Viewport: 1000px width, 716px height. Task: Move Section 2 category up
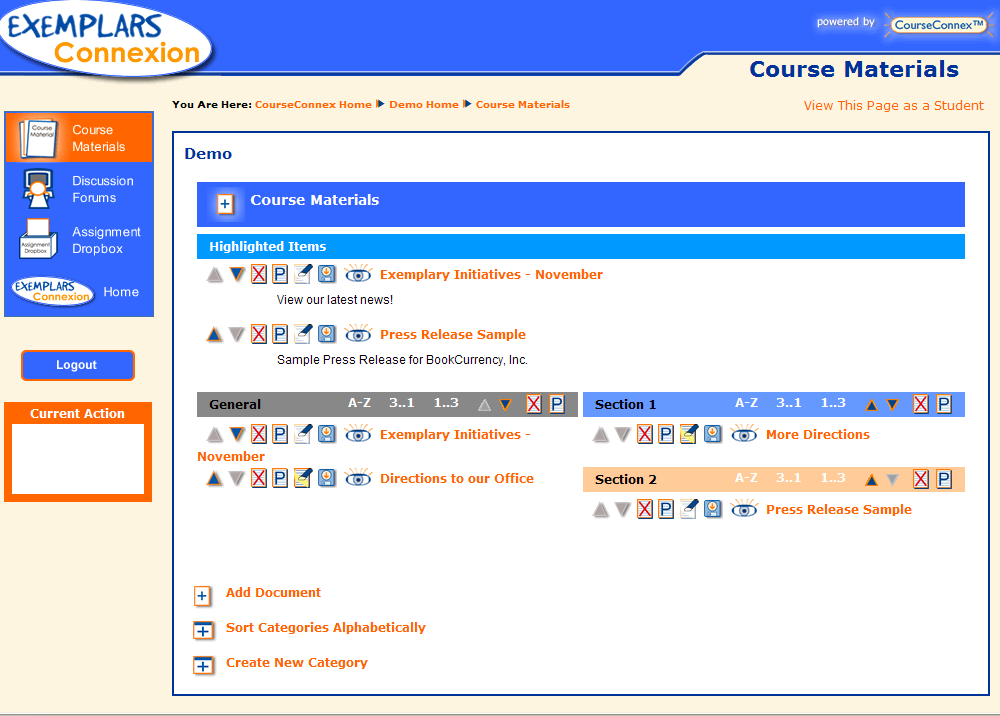871,480
